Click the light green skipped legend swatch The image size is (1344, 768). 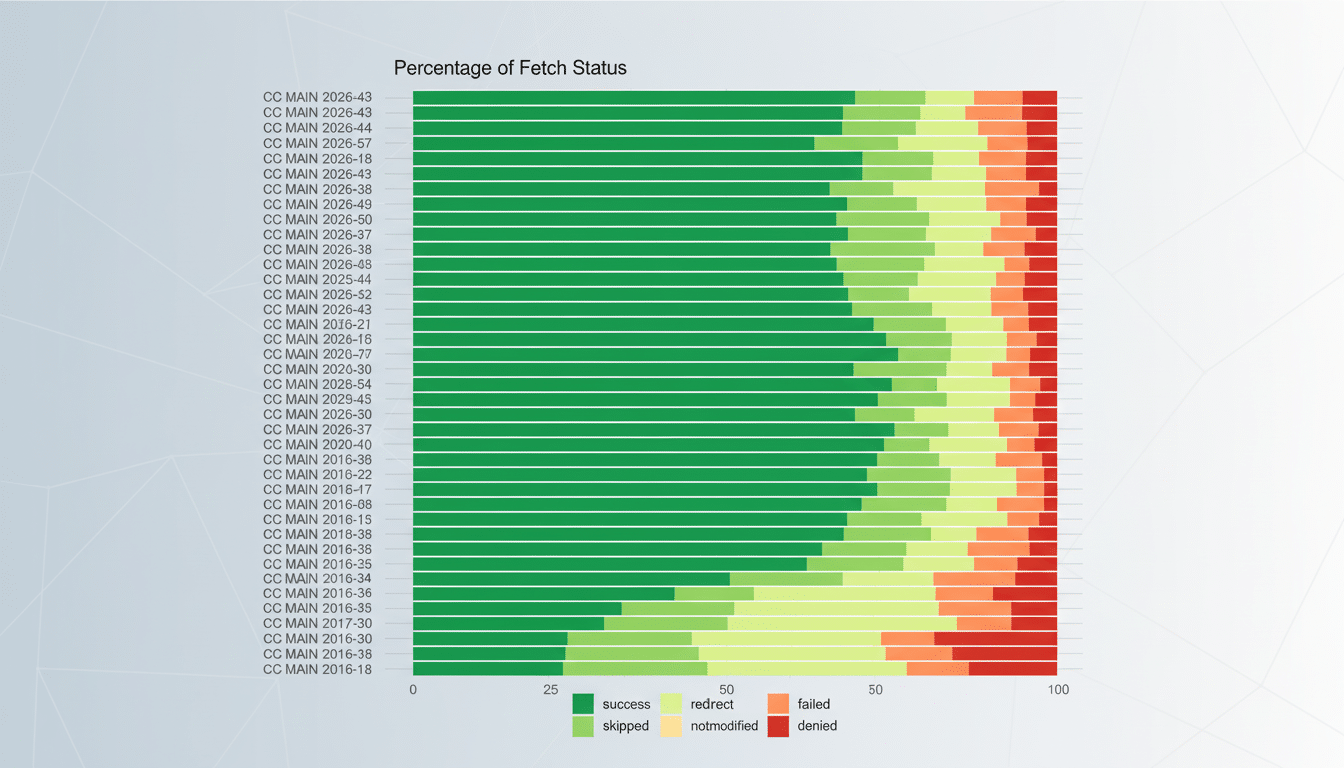[583, 726]
